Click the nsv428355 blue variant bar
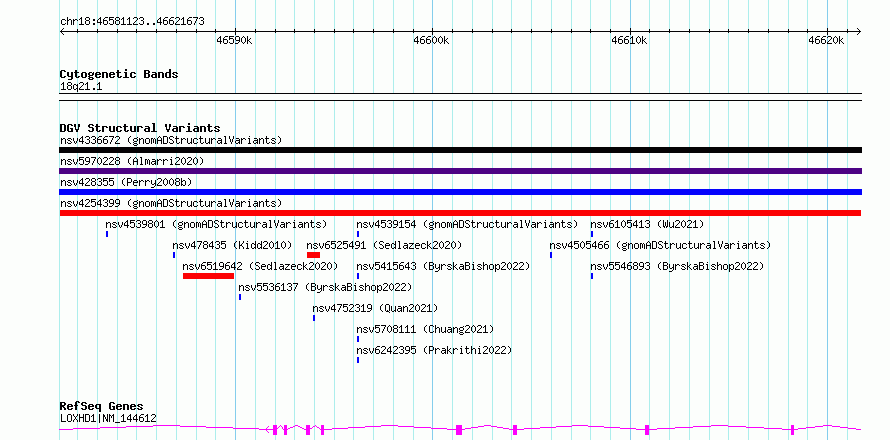 (x=460, y=192)
